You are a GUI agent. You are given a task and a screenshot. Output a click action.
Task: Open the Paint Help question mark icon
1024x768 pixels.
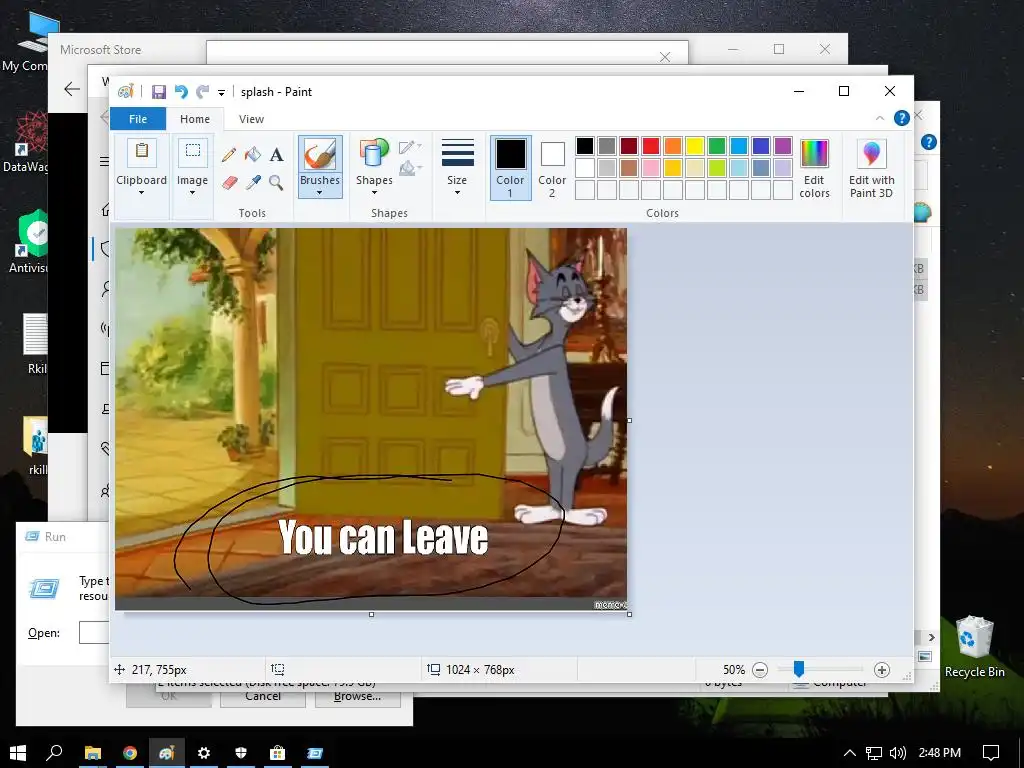[x=901, y=118]
